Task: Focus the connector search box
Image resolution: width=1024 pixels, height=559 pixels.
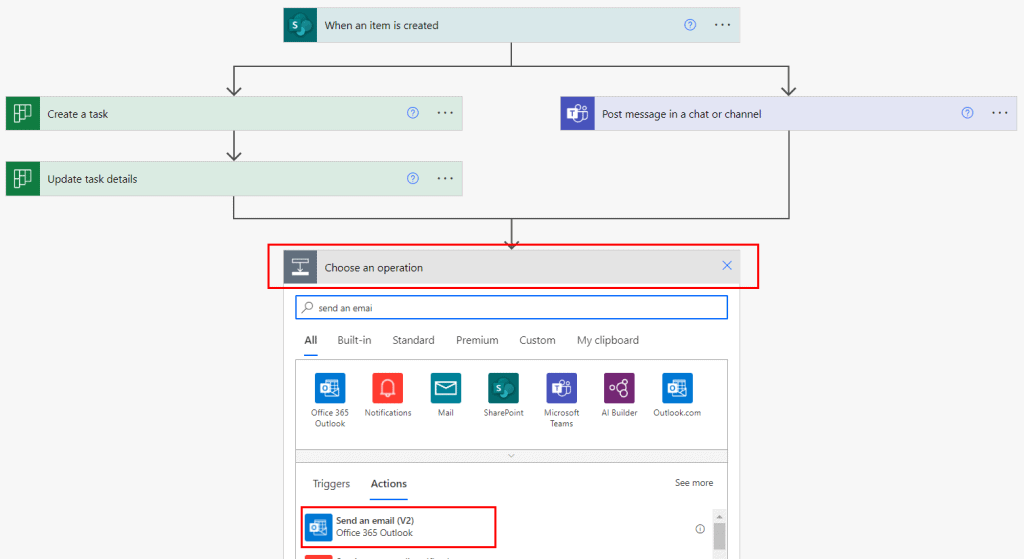Action: coord(511,308)
